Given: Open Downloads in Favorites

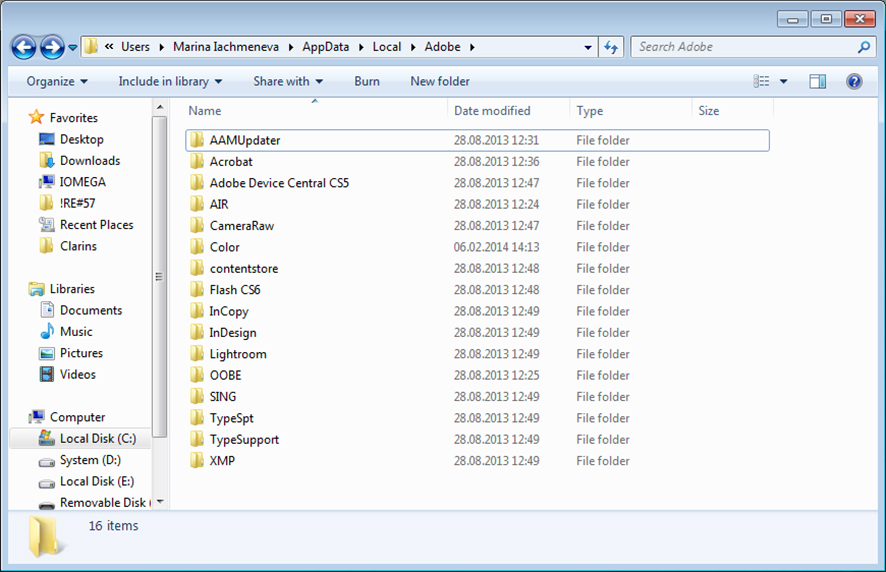Looking at the screenshot, I should (x=90, y=161).
